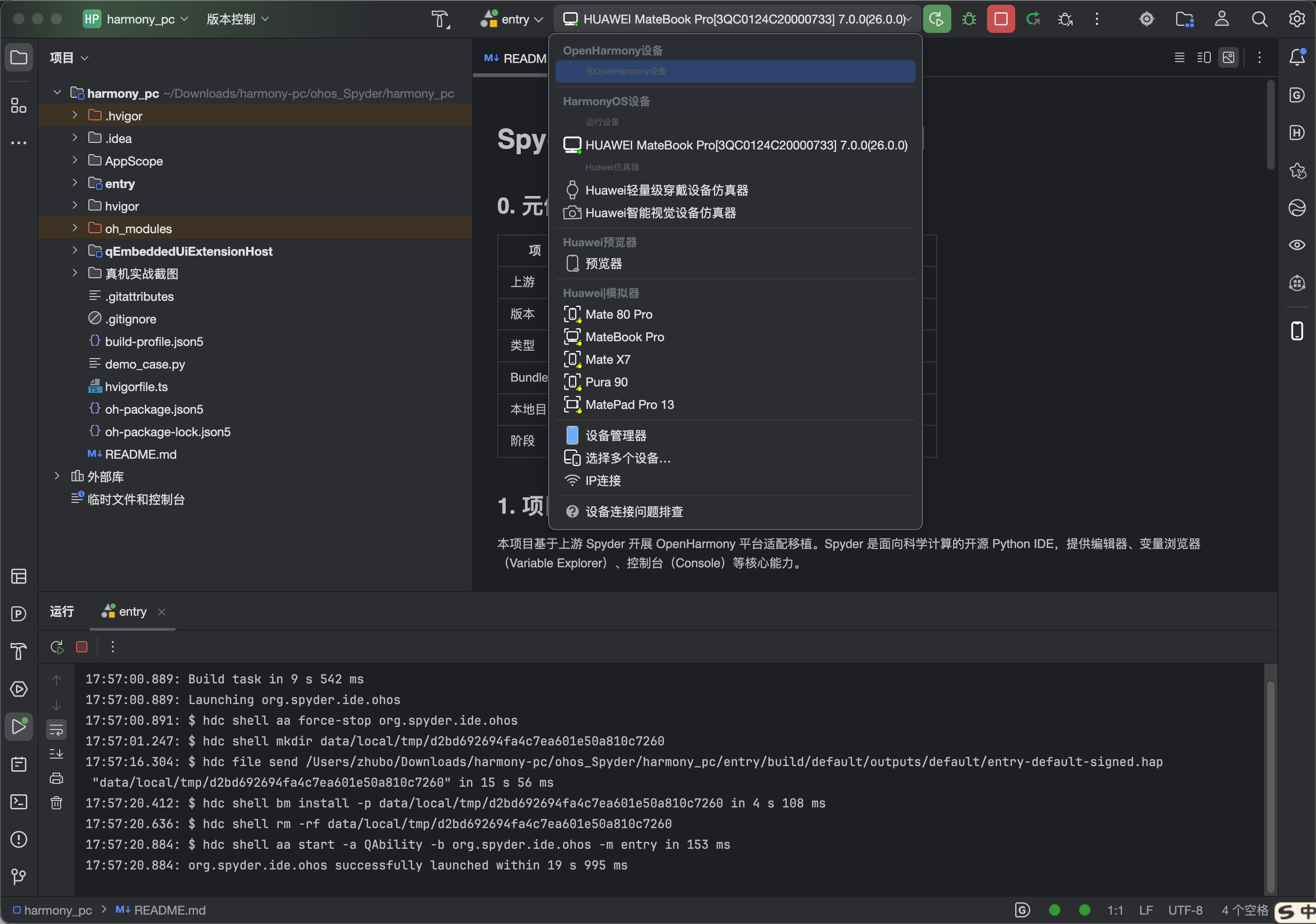The width and height of the screenshot is (1316, 924).
Task: Clear console output with trash icon
Action: [x=56, y=803]
